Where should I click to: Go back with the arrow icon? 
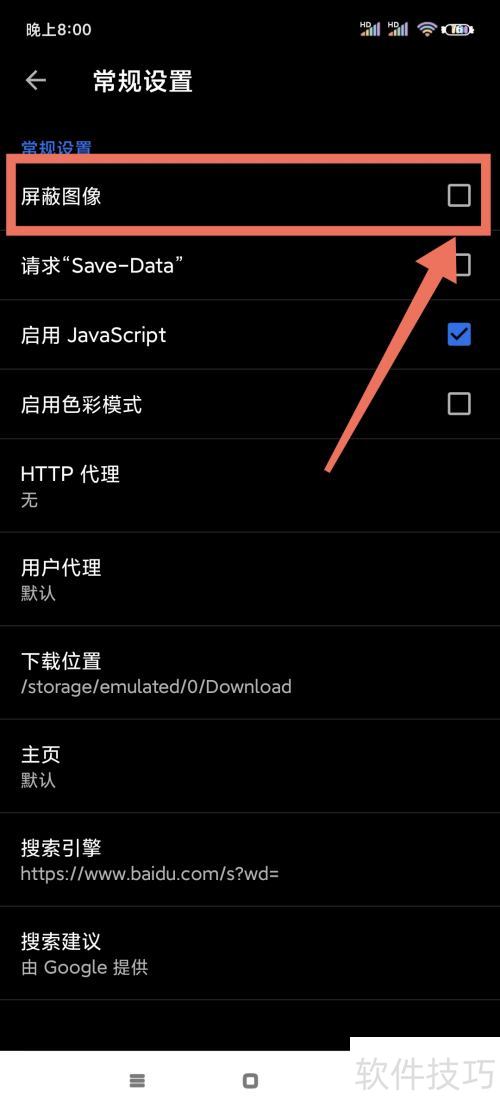(35, 80)
